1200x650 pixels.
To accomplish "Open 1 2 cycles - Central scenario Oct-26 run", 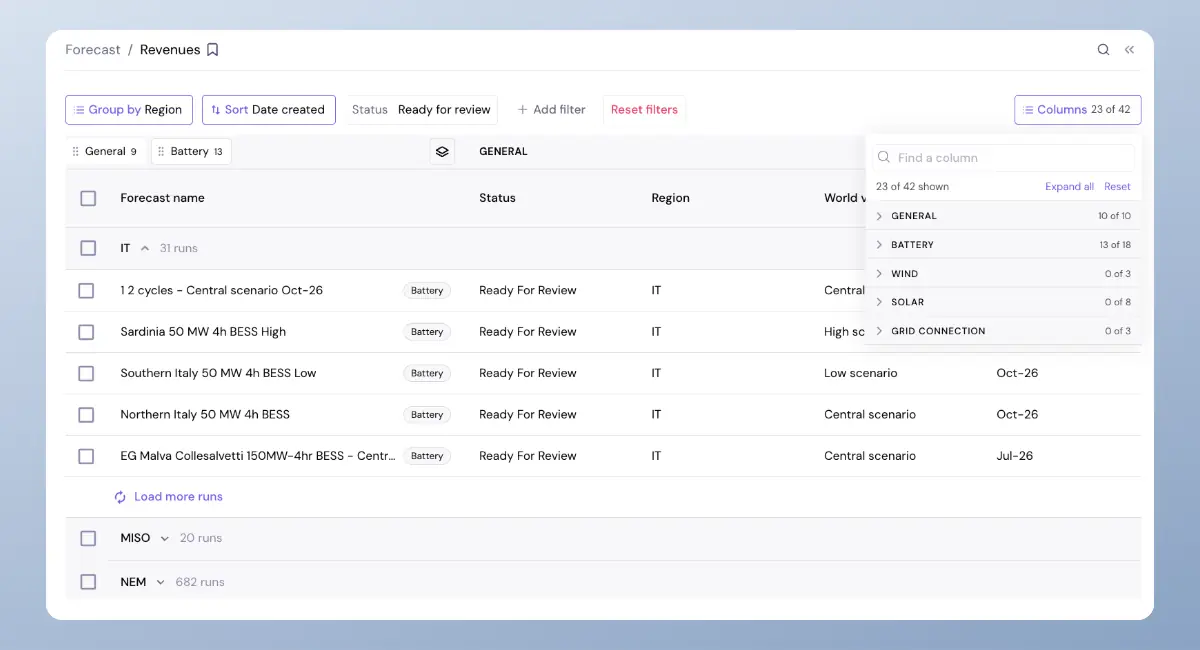I will coord(221,291).
